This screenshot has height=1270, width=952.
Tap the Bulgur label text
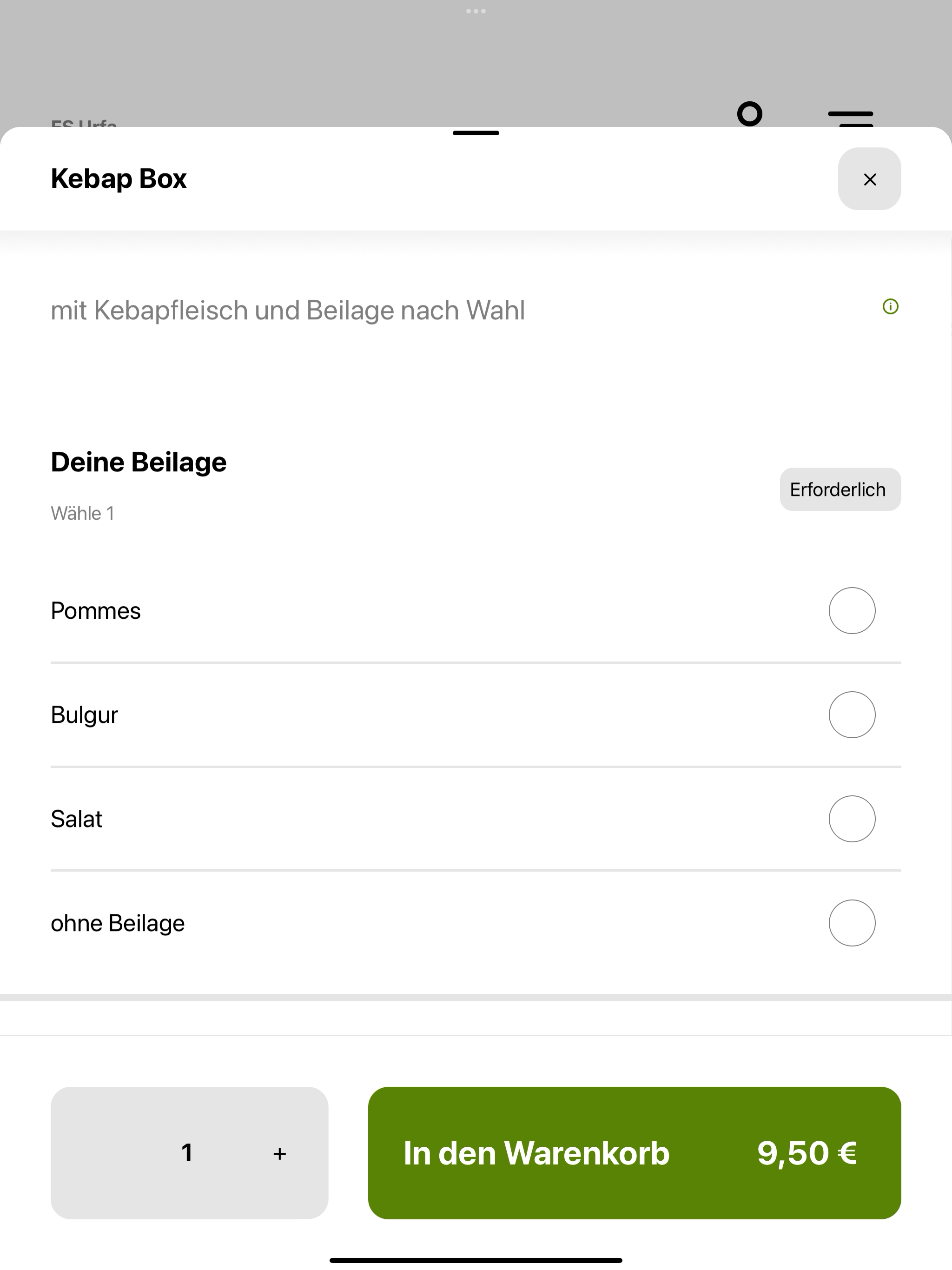(x=85, y=715)
